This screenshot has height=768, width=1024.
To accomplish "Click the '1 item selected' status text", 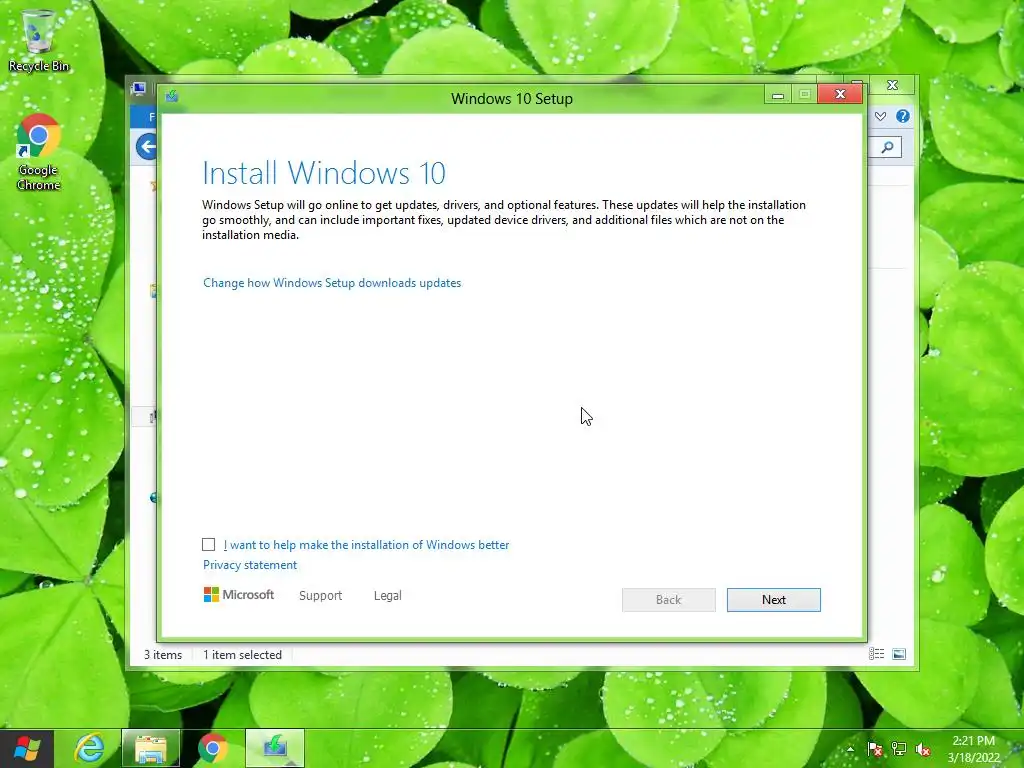I will [242, 654].
